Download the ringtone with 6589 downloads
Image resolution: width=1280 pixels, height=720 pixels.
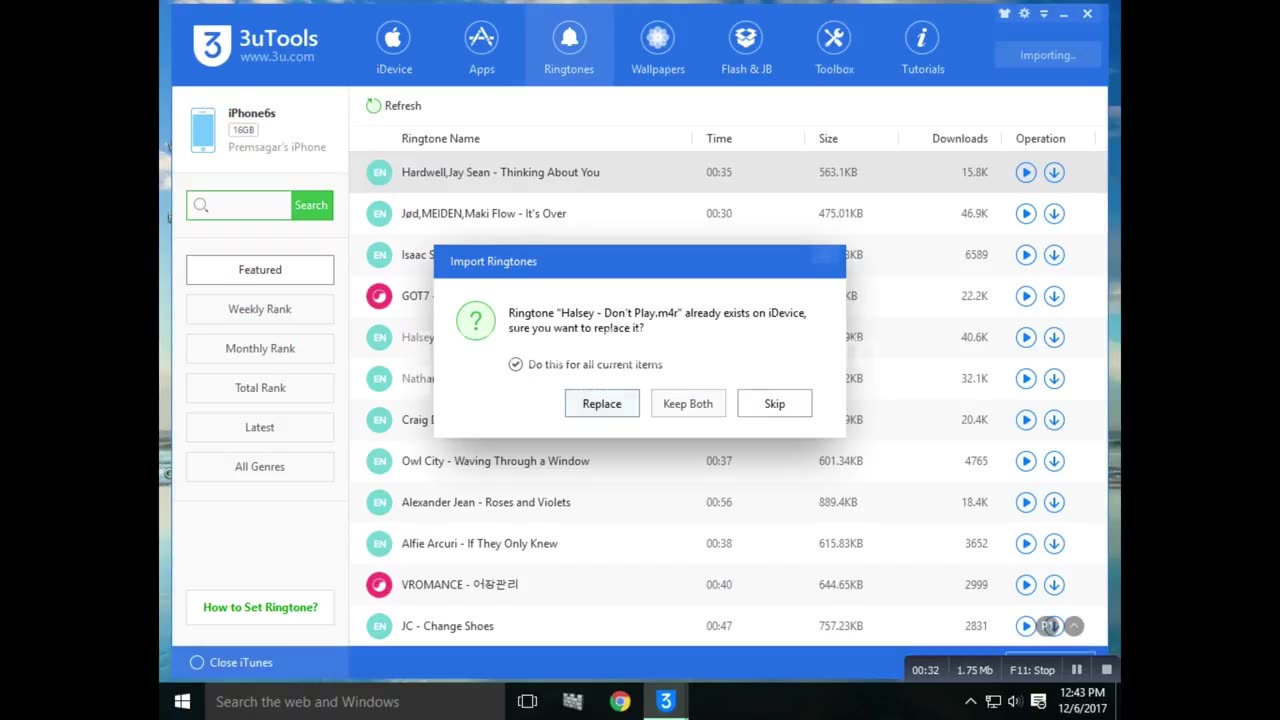[x=1054, y=255]
